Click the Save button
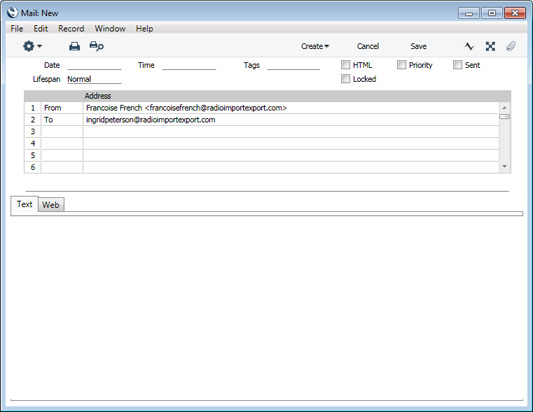This screenshot has width=533, height=412. point(418,46)
